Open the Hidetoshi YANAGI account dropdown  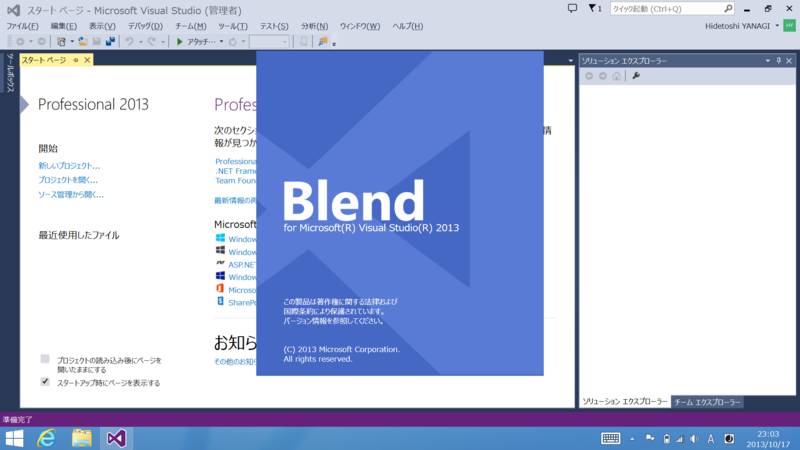pyautogui.click(x=777, y=26)
